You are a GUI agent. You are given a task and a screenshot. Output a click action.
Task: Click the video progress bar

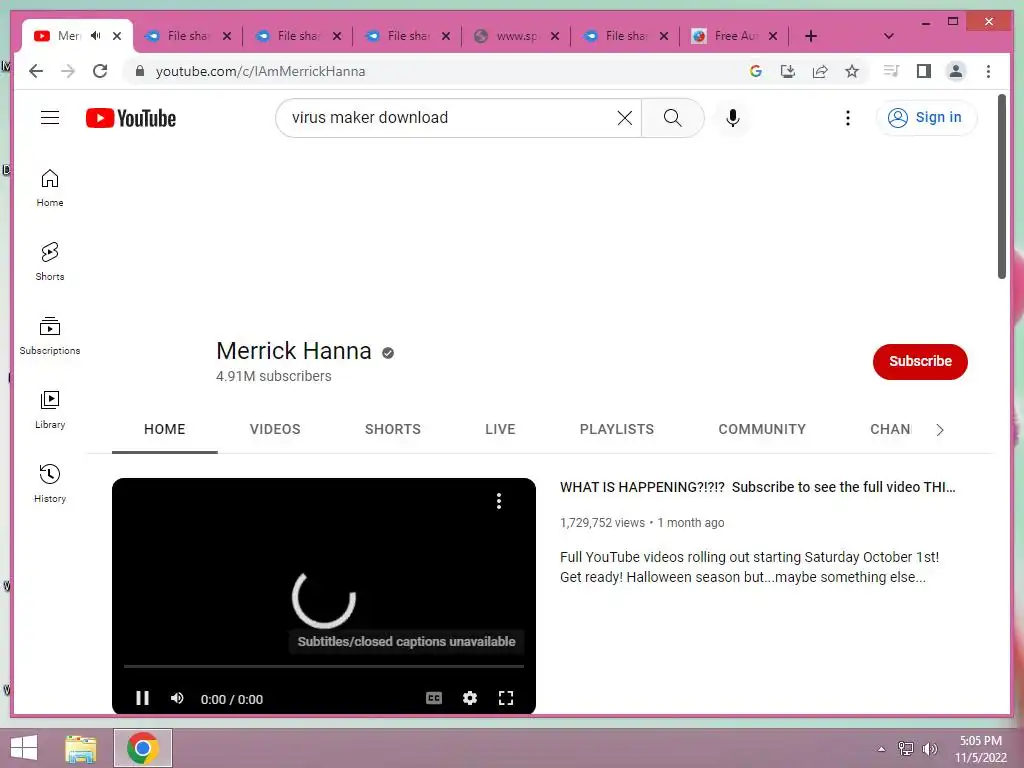pyautogui.click(x=324, y=667)
